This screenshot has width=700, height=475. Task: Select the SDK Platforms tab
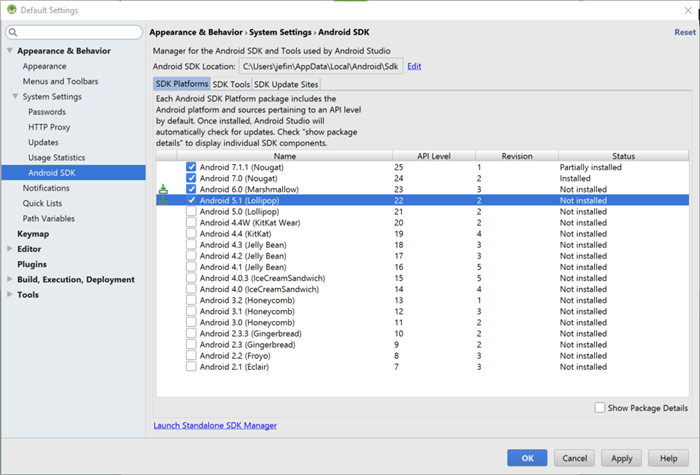coord(182,84)
